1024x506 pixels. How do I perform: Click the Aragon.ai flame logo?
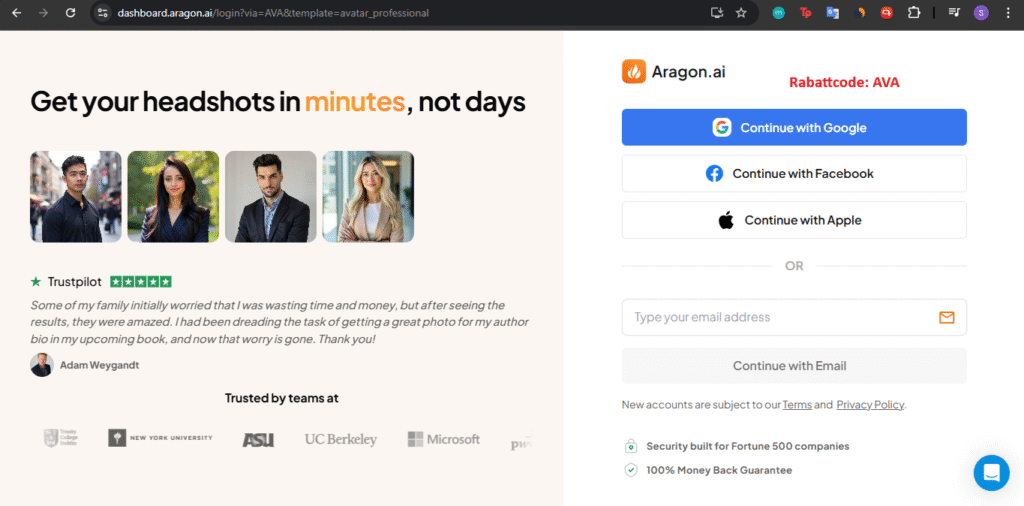tap(633, 72)
